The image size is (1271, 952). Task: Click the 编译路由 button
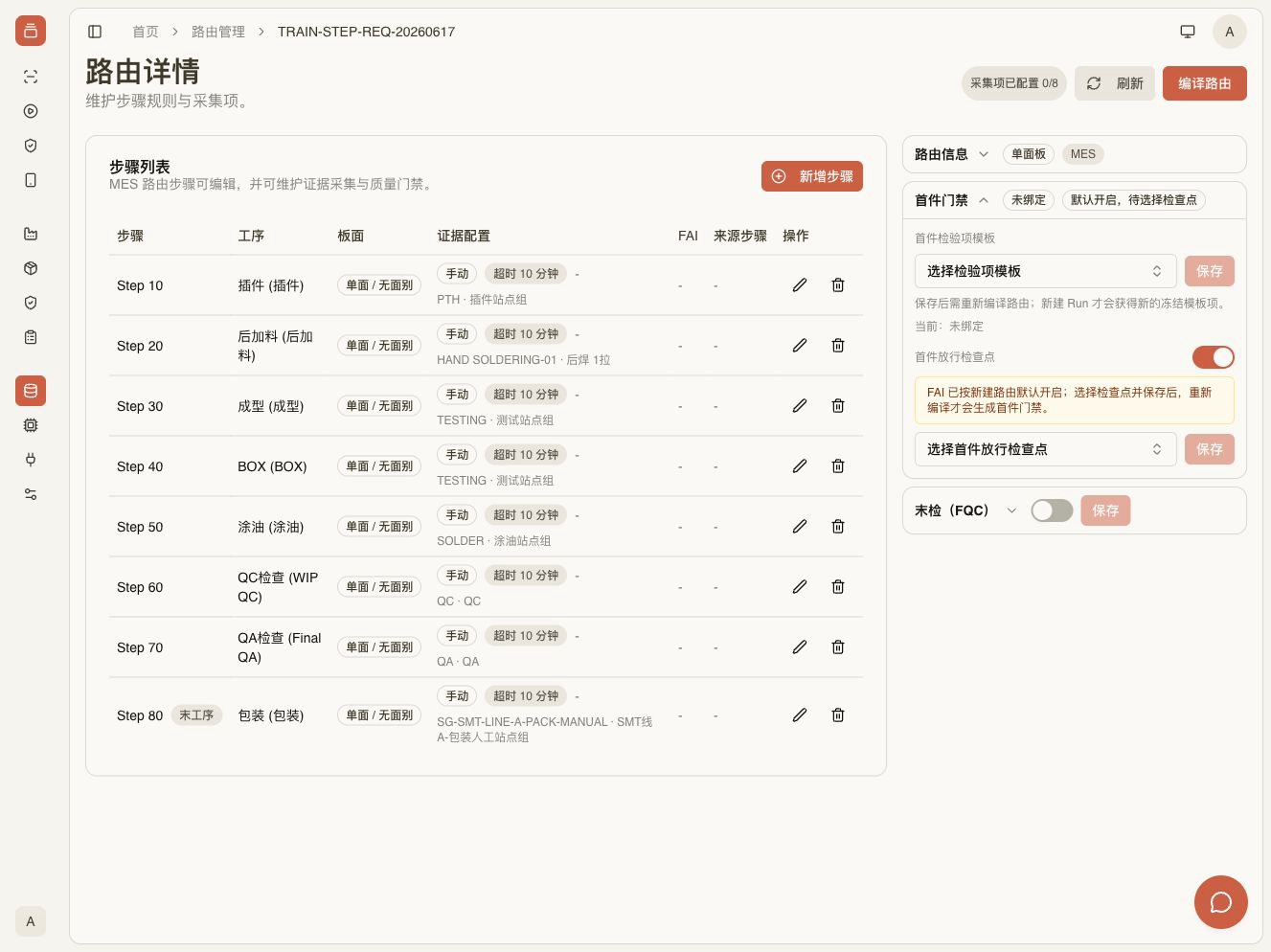click(x=1205, y=83)
